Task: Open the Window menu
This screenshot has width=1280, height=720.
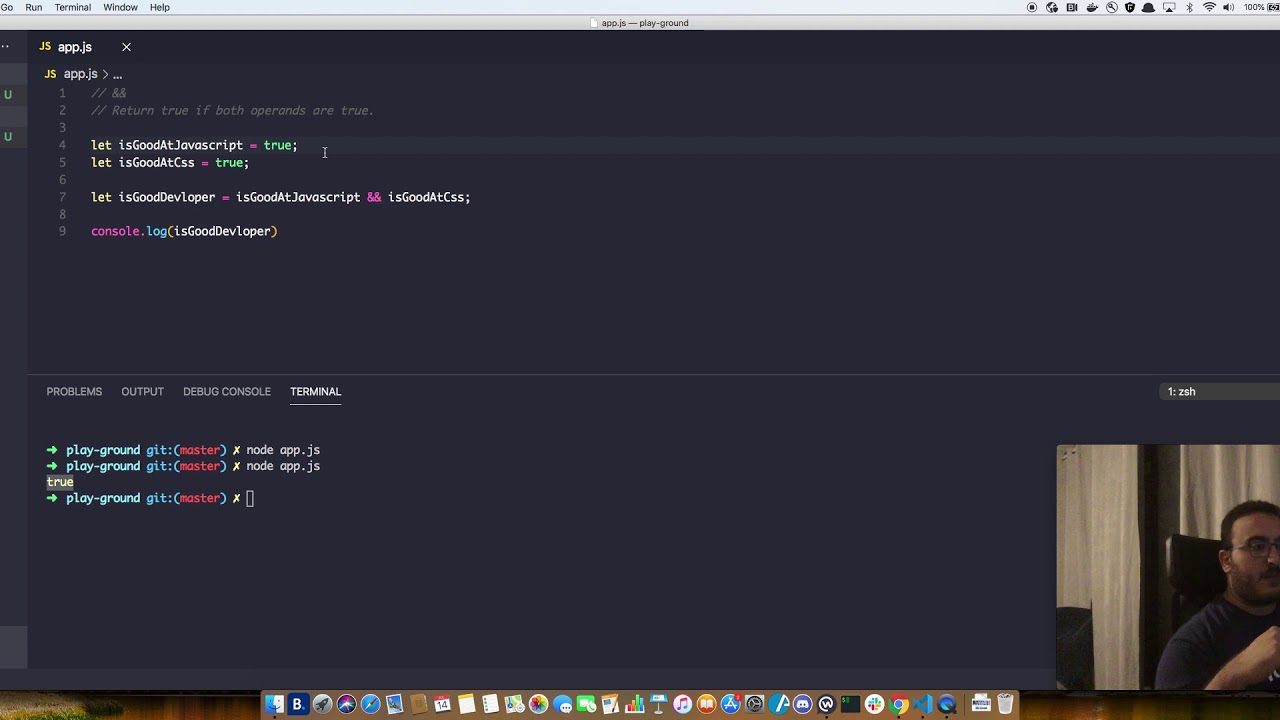Action: [120, 7]
